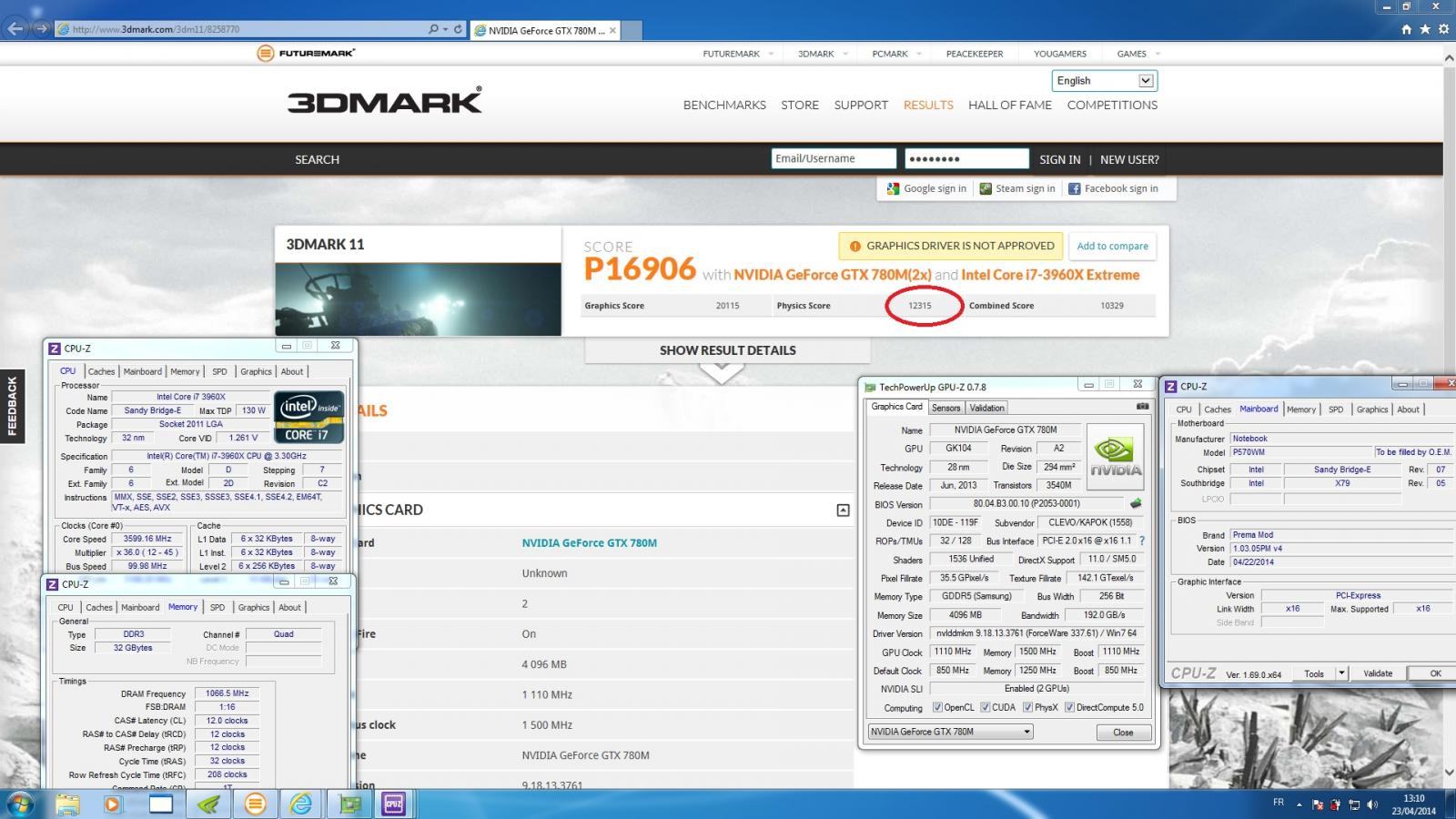Expand the 3DMARK top menu arrow

click(845, 54)
